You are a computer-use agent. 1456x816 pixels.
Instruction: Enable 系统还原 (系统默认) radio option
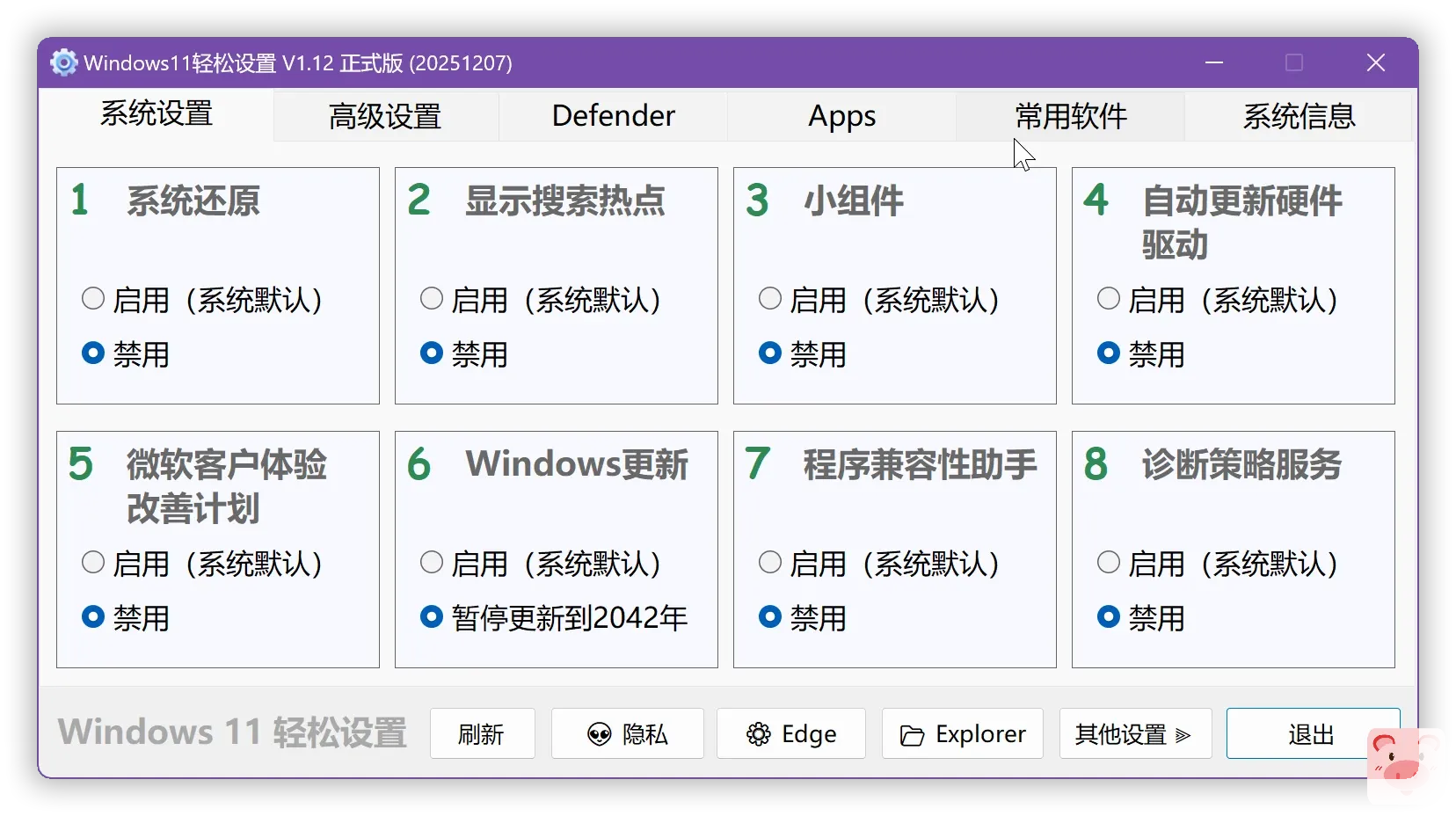[93, 299]
